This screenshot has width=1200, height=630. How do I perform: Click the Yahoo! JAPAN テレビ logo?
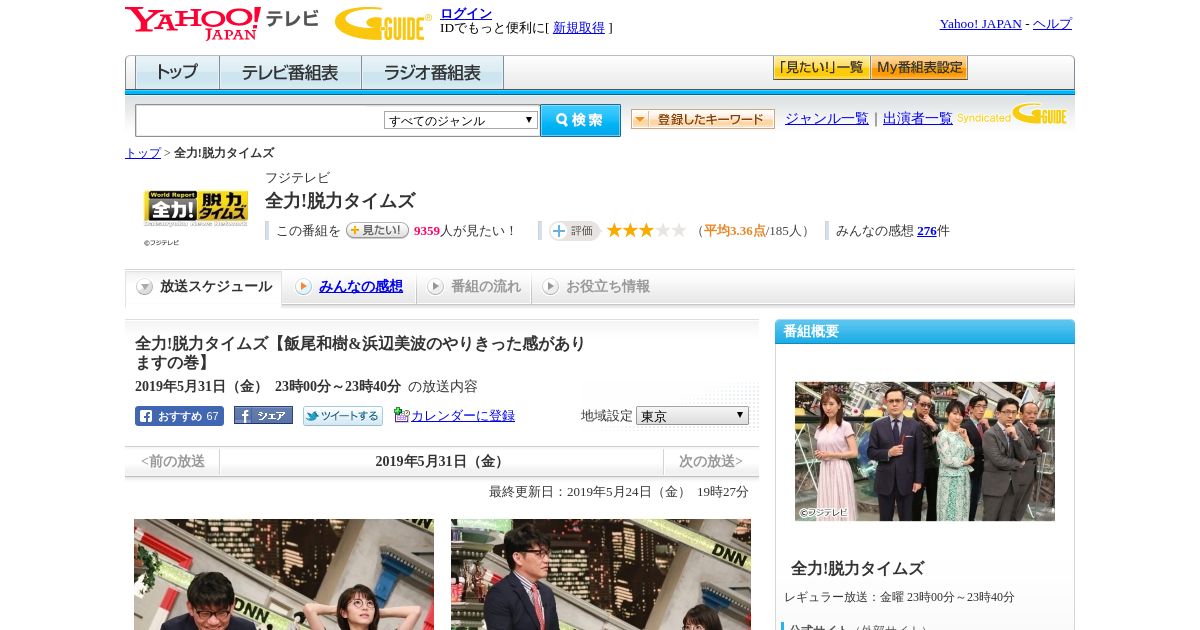pyautogui.click(x=222, y=23)
